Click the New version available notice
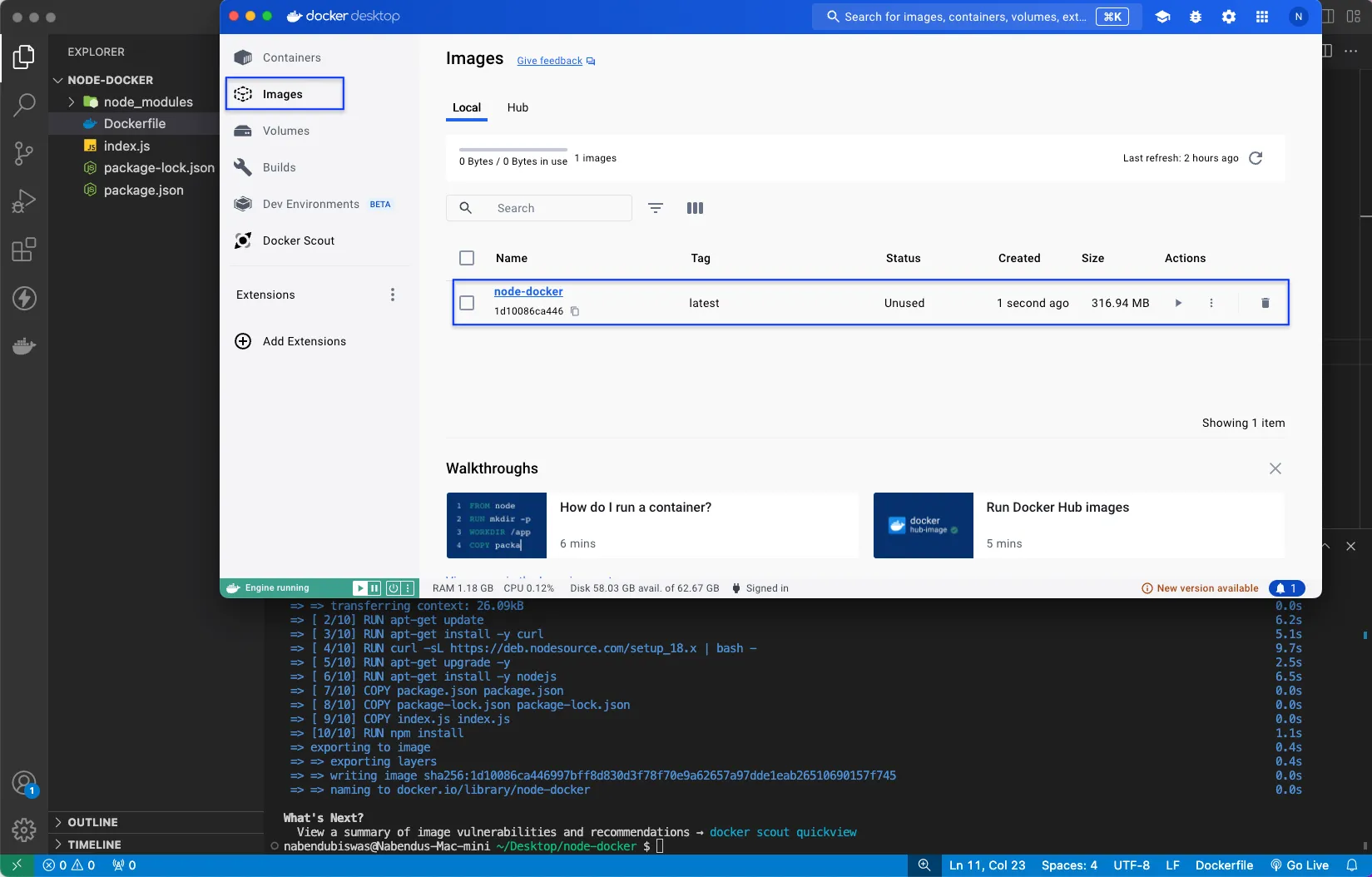This screenshot has width=1372, height=877. tap(1200, 588)
